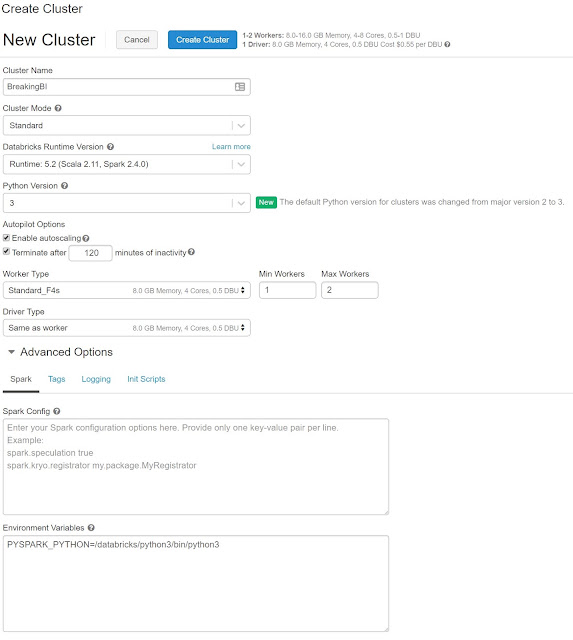The width and height of the screenshot is (573, 640).
Task: Open the Cluster Mode dropdown
Action: pyautogui.click(x=127, y=125)
